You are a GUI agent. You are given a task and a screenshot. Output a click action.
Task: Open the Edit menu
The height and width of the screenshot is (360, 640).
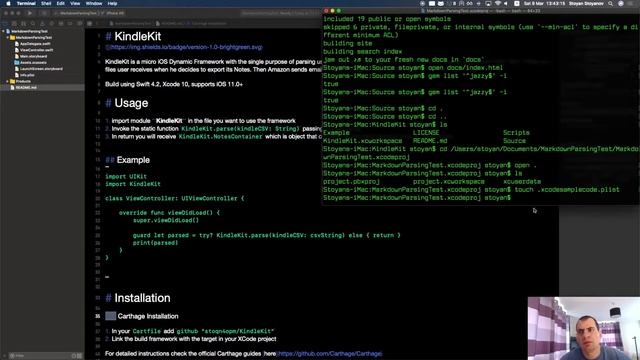60,3
